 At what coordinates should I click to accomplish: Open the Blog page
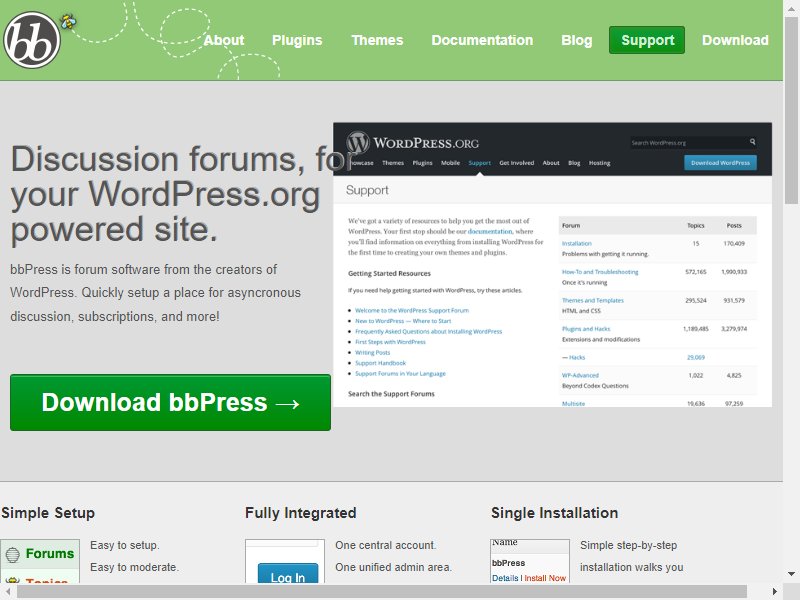577,40
